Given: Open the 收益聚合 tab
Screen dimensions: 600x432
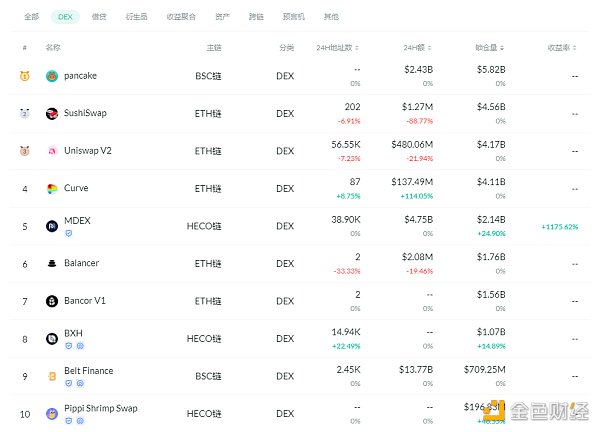Looking at the screenshot, I should coord(180,17).
